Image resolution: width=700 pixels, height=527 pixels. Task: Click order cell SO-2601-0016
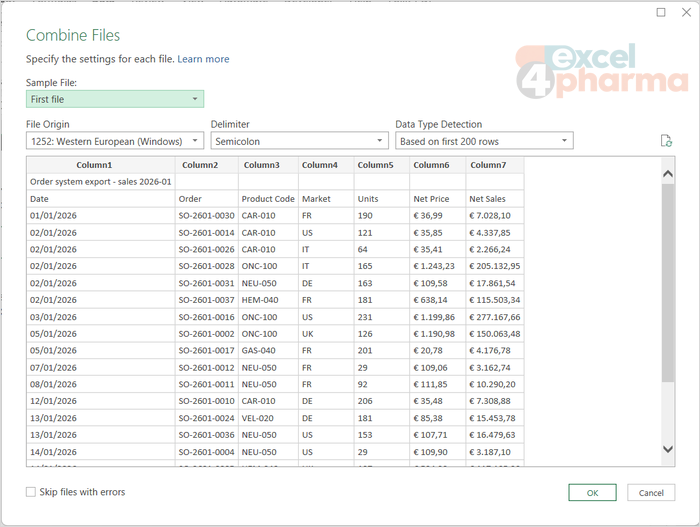coord(207,317)
